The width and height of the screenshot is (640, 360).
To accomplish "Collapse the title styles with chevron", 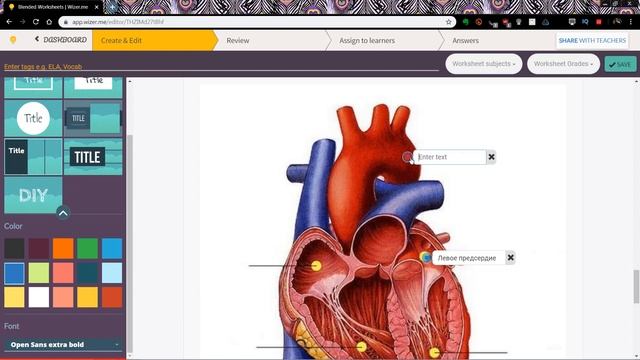I will 63,213.
